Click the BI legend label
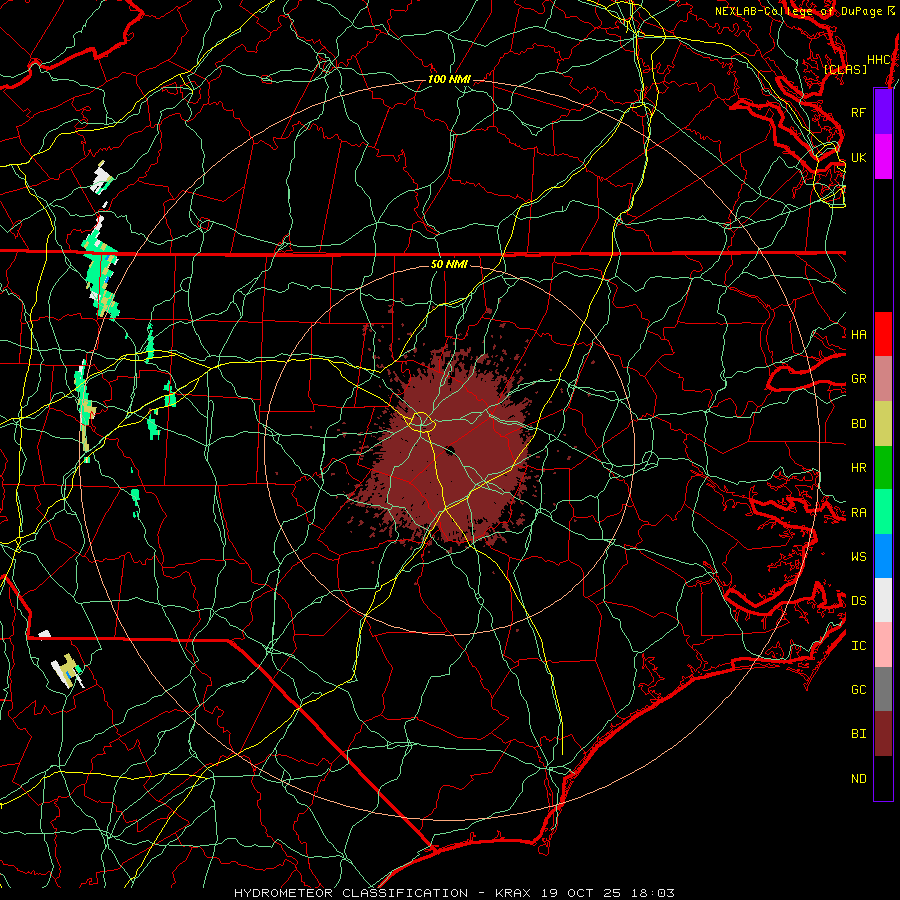Viewport: 900px width, 900px height. (858, 734)
